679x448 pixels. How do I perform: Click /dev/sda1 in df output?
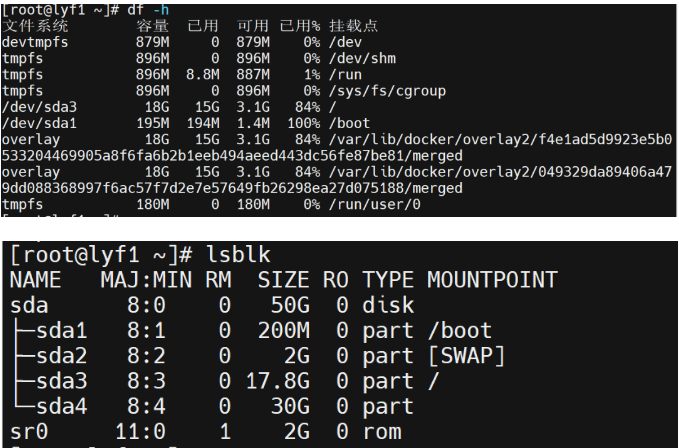(39, 123)
